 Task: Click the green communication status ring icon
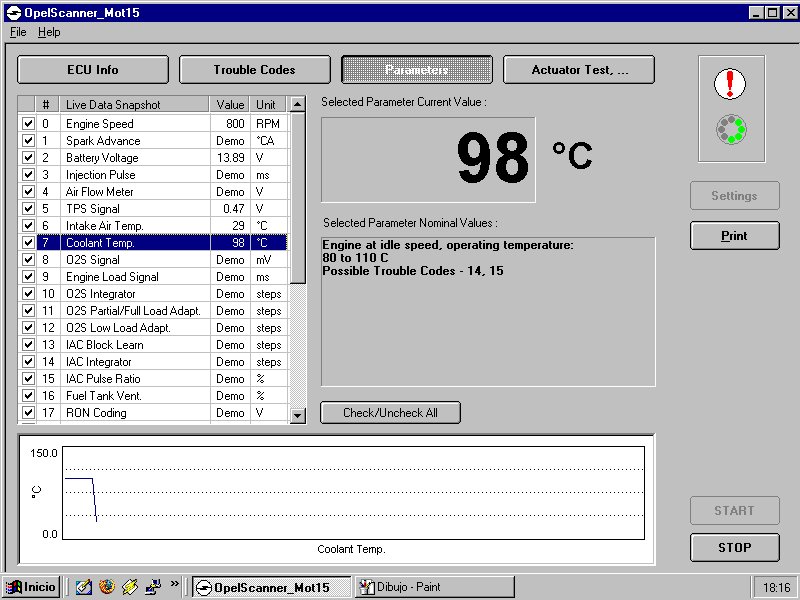pos(731,130)
